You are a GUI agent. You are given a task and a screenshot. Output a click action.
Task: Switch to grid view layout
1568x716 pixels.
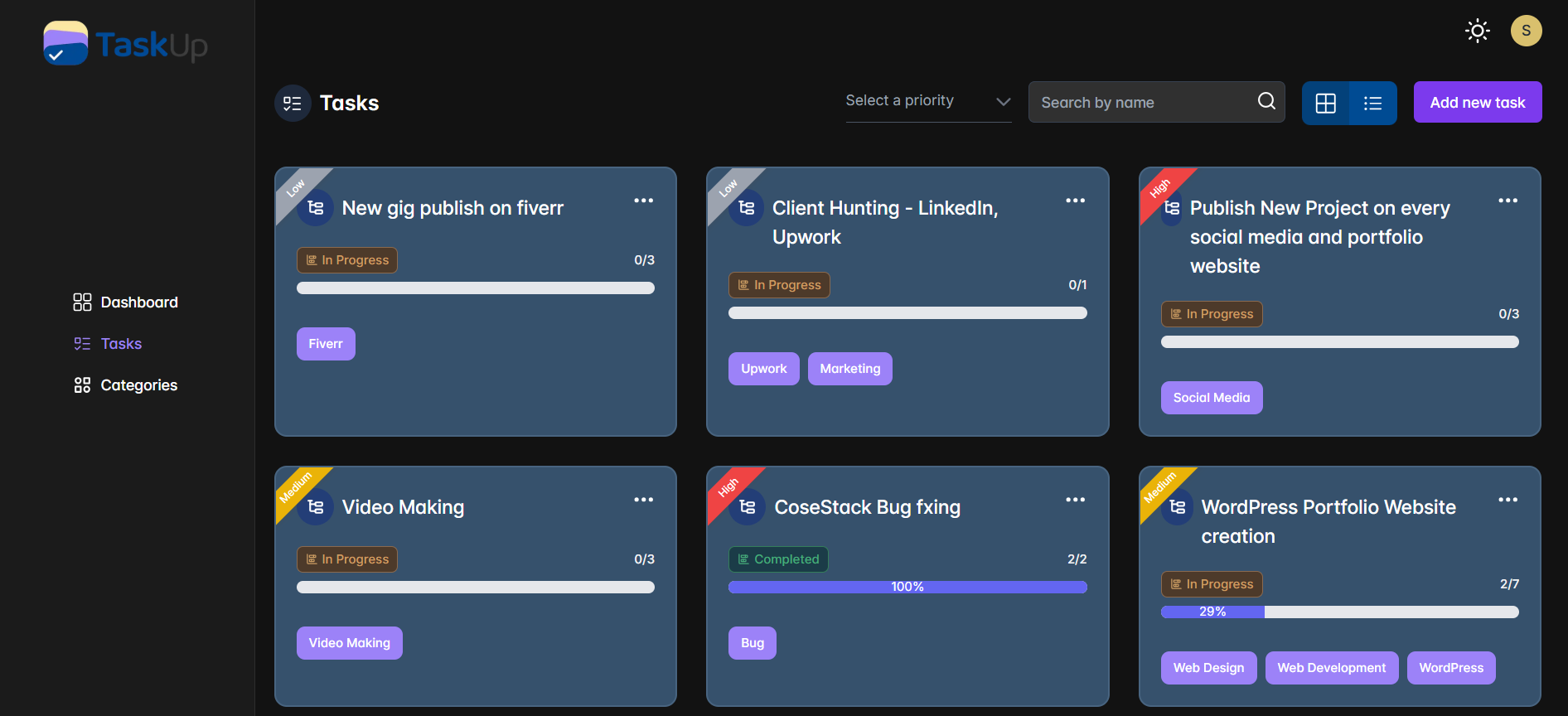(1325, 103)
